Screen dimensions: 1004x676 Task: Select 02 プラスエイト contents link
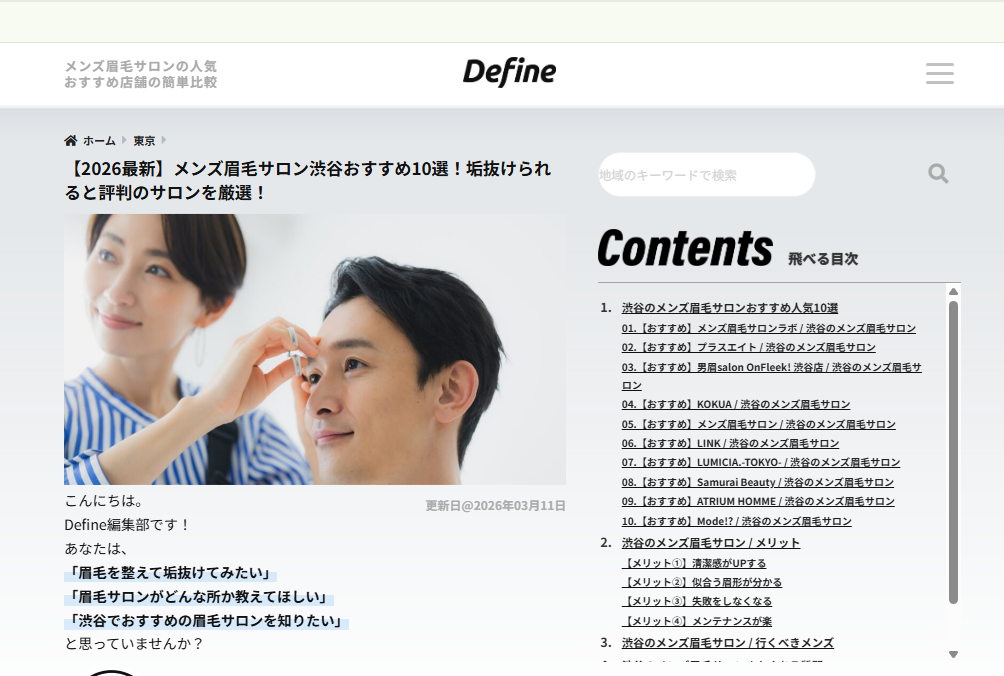(x=748, y=347)
